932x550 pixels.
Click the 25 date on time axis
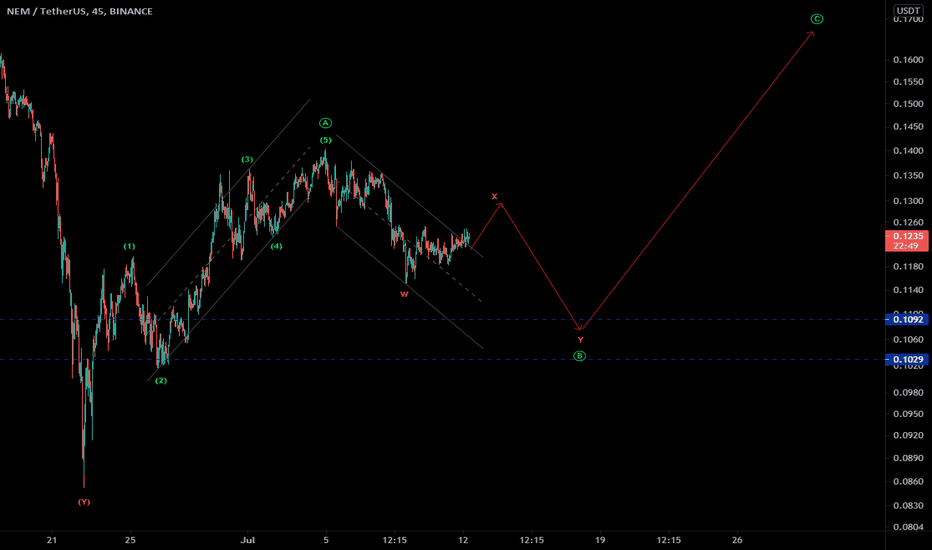tap(130, 540)
